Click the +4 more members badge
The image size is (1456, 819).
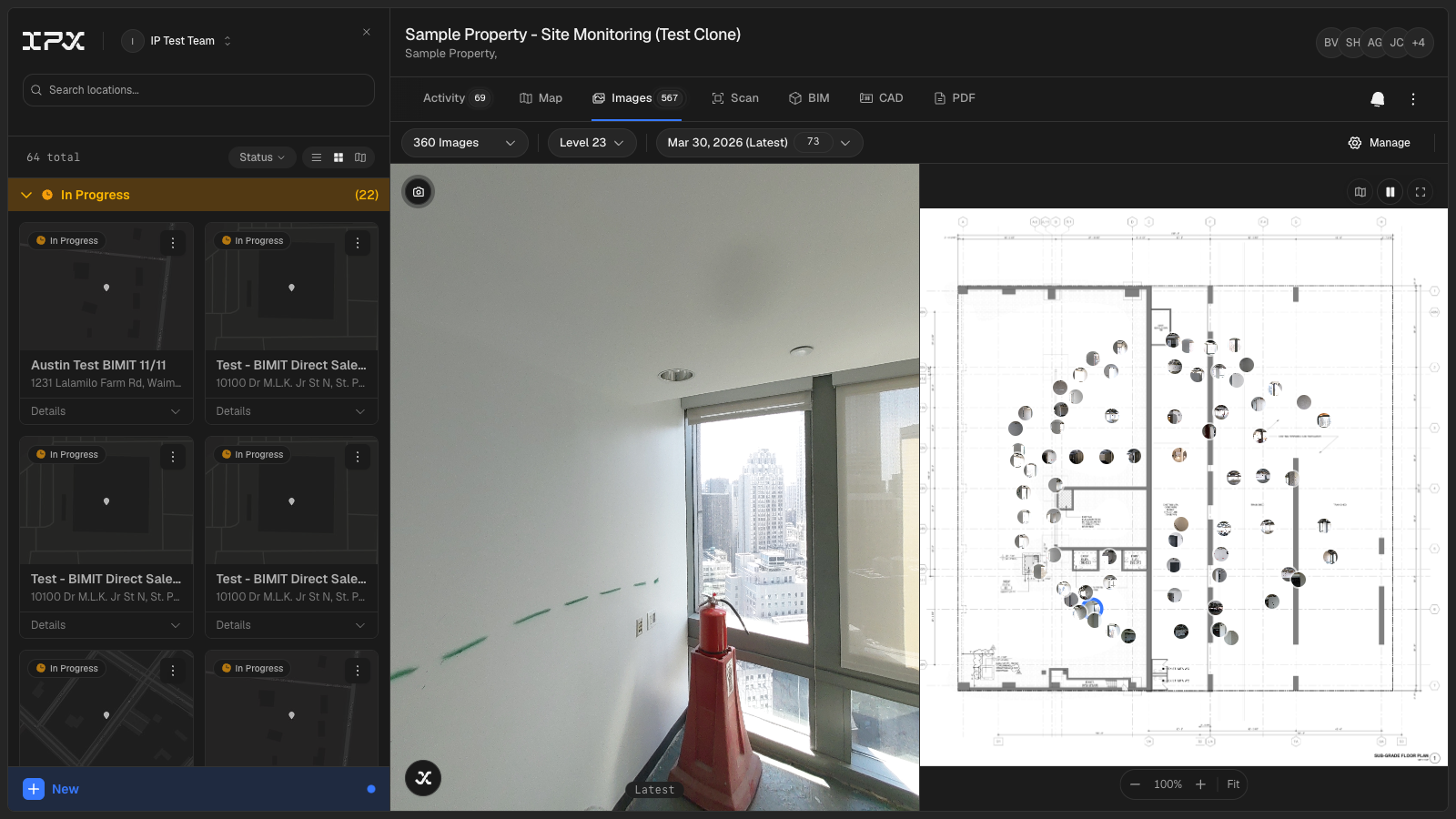tap(1419, 43)
